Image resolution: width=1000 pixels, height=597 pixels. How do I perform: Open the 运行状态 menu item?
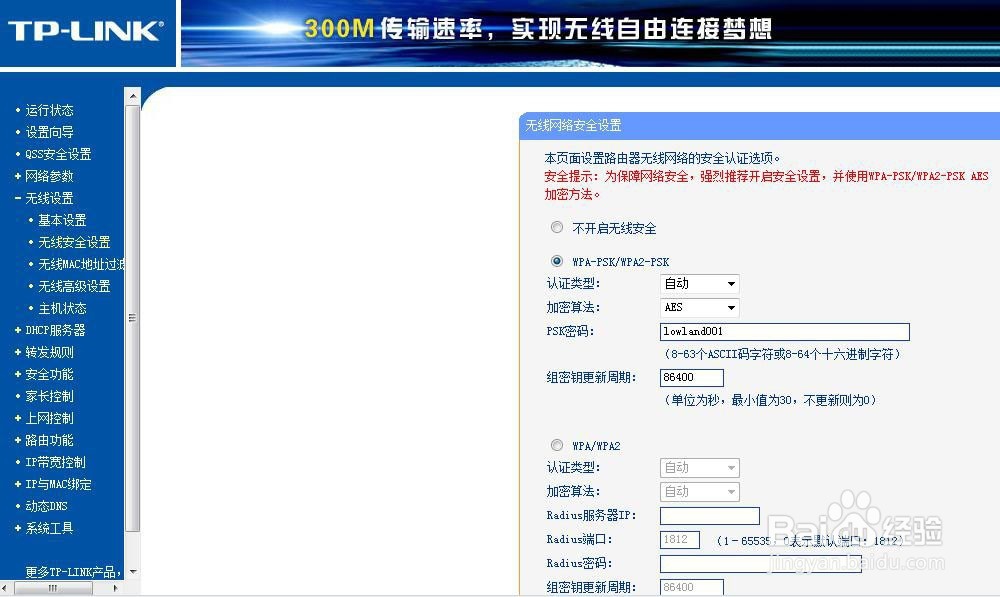(49, 110)
